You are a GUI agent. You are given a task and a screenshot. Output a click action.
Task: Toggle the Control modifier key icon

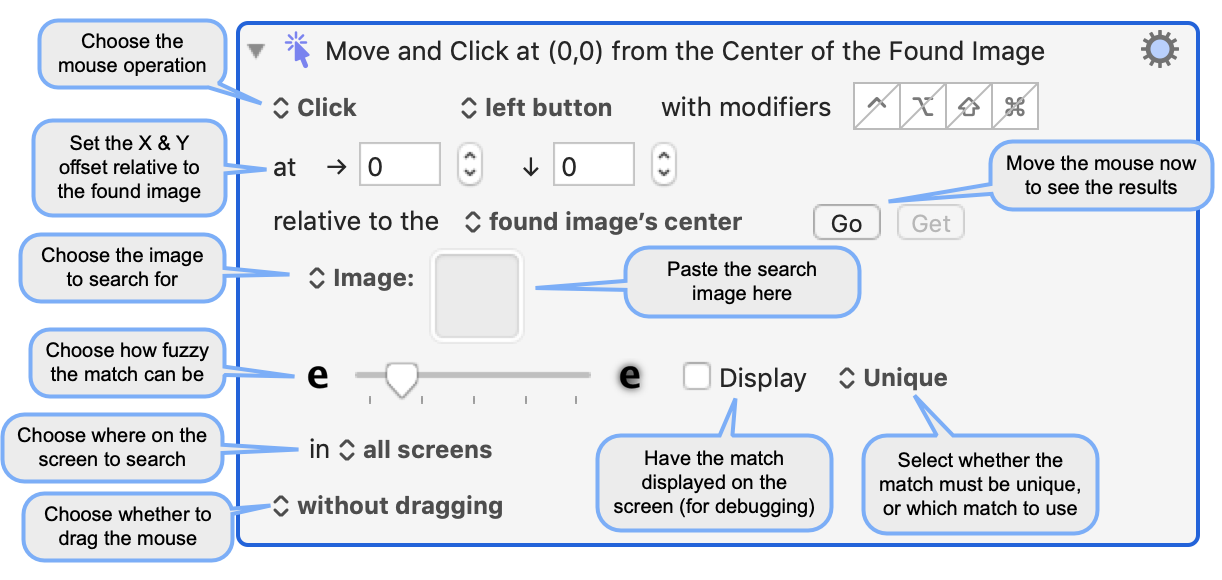pos(876,107)
